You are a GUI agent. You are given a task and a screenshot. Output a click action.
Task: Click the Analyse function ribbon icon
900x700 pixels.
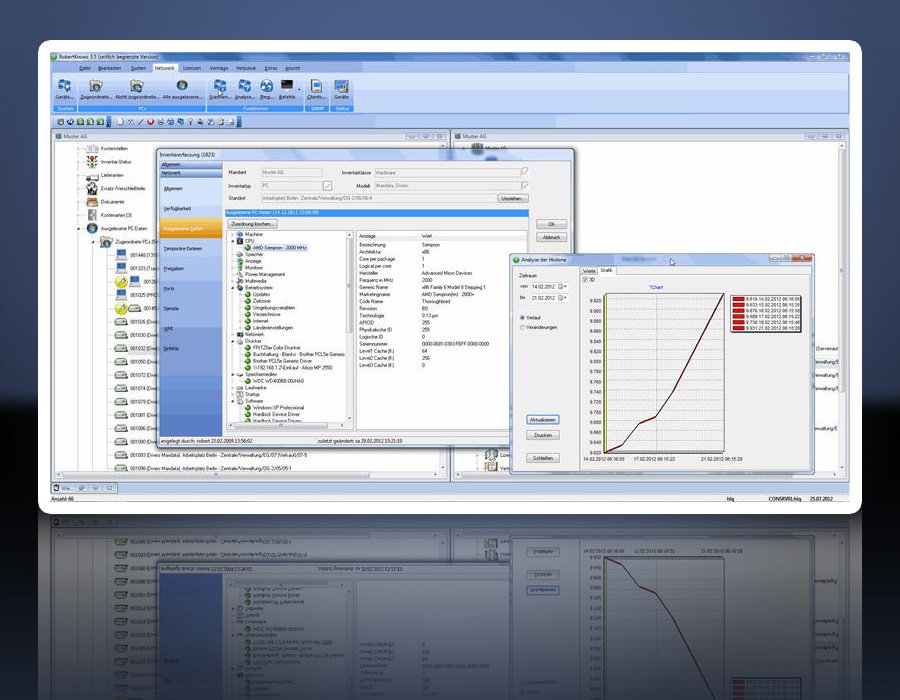(x=245, y=86)
